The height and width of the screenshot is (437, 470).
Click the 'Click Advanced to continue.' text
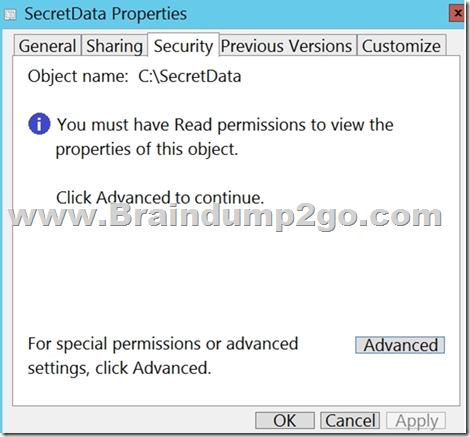(160, 198)
